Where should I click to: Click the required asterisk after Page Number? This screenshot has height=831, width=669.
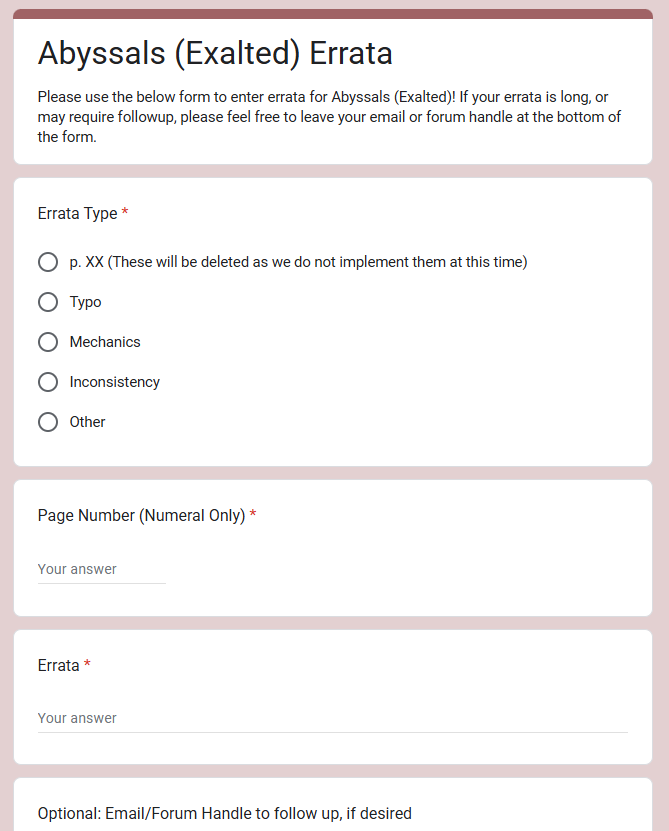tap(253, 516)
